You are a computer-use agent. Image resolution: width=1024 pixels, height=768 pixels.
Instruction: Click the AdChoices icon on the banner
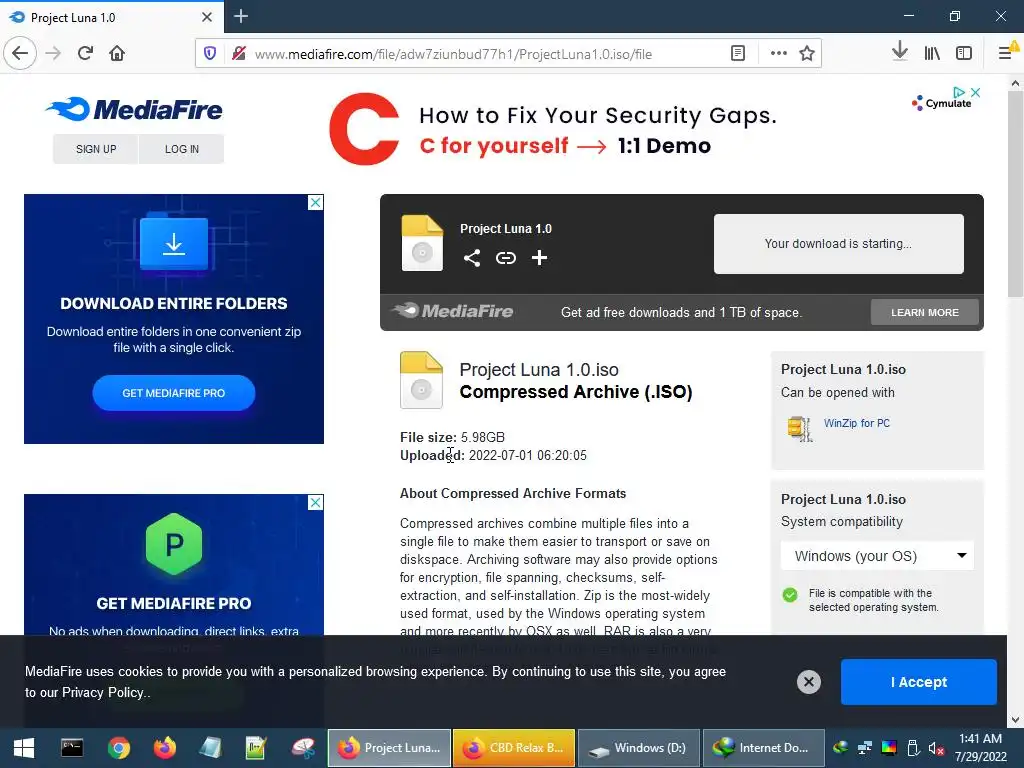pos(959,92)
